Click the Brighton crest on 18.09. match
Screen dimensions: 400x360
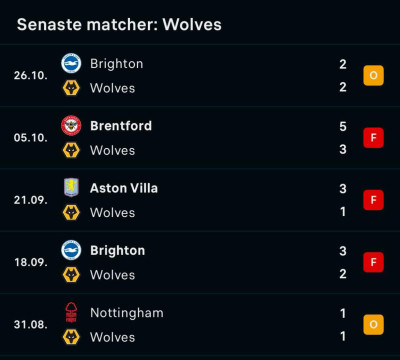click(71, 250)
